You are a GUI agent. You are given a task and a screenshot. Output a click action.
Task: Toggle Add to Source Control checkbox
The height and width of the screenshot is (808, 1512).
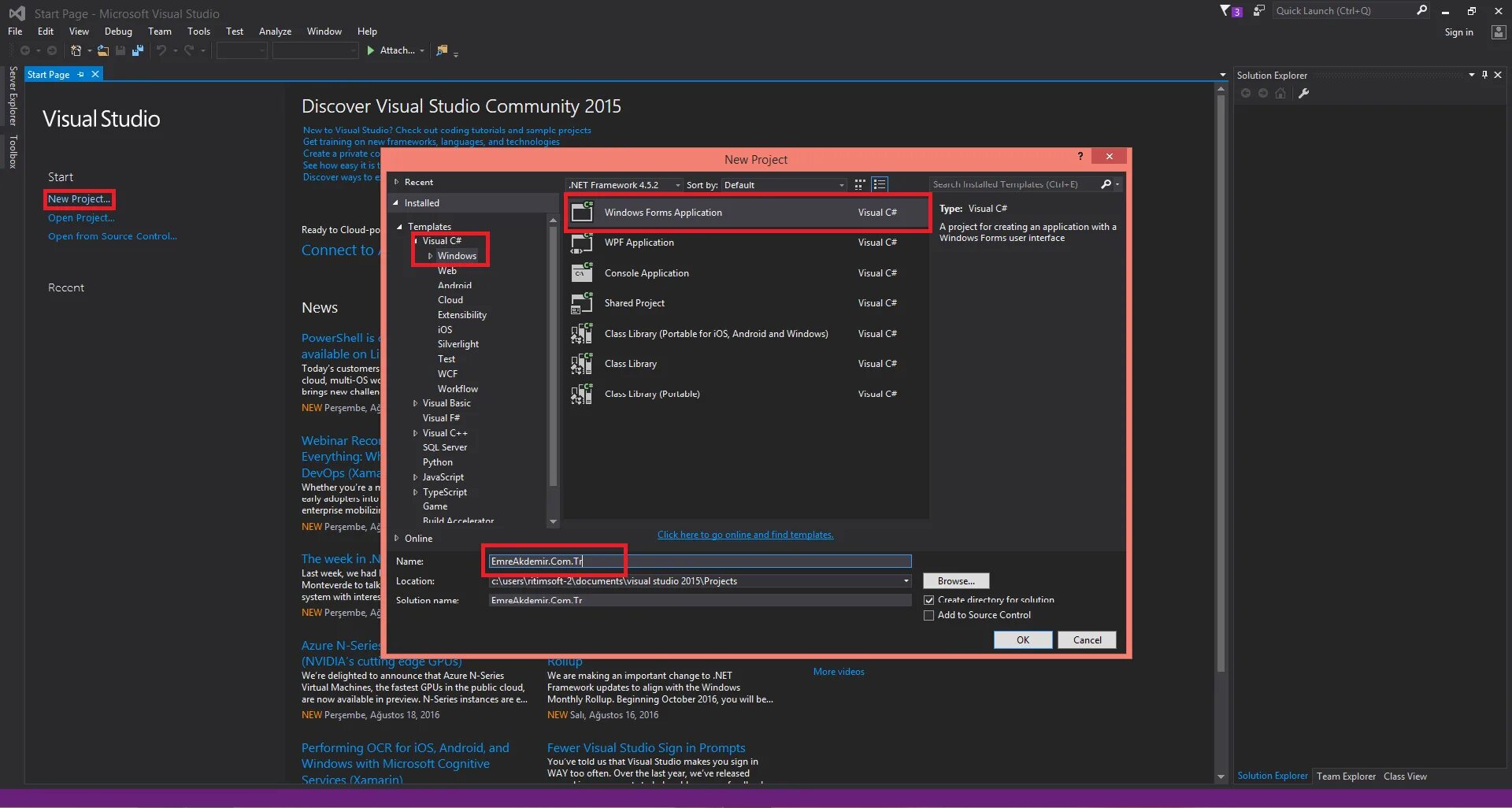929,615
